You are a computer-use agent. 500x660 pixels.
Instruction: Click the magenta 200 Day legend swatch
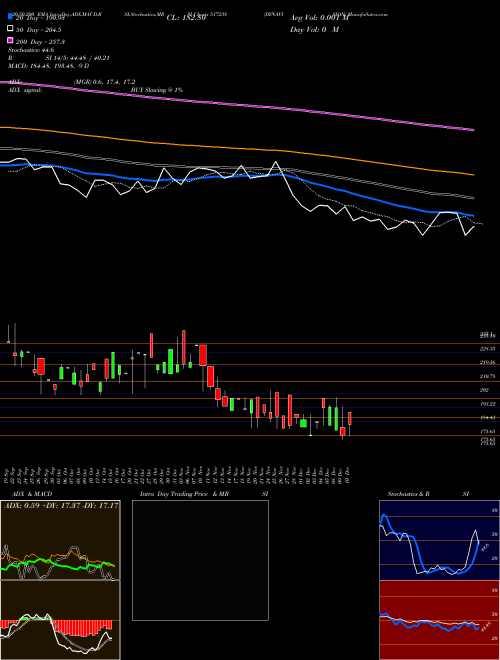[x=11, y=40]
